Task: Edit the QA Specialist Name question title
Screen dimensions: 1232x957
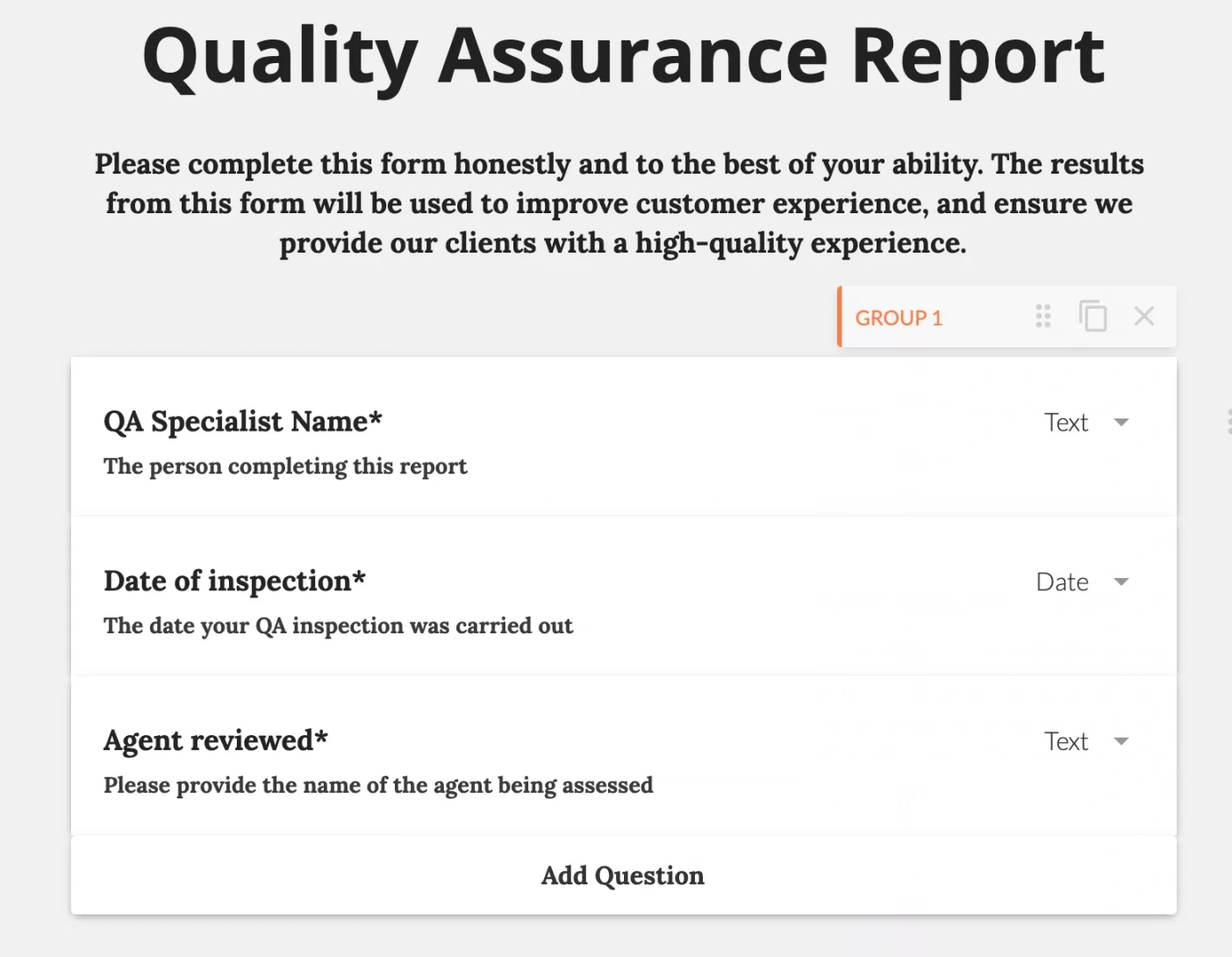Action: coord(243,422)
